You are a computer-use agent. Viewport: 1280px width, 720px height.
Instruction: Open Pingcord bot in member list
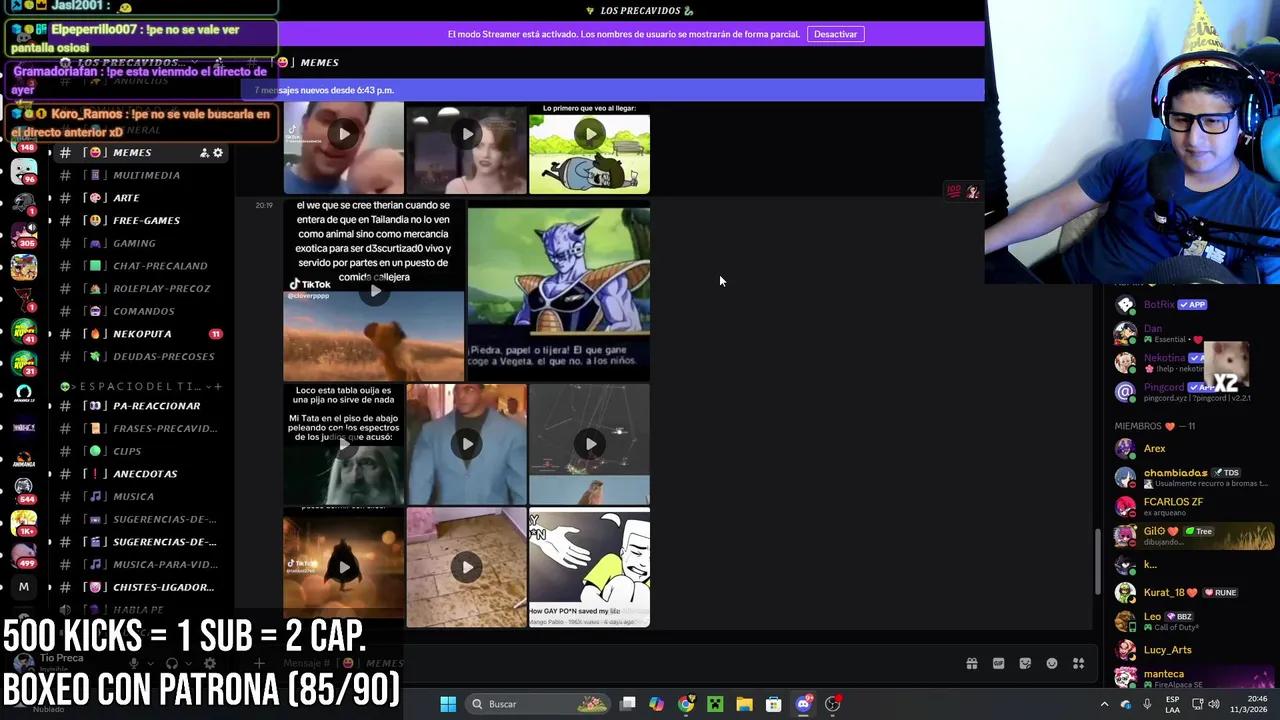click(x=1194, y=391)
